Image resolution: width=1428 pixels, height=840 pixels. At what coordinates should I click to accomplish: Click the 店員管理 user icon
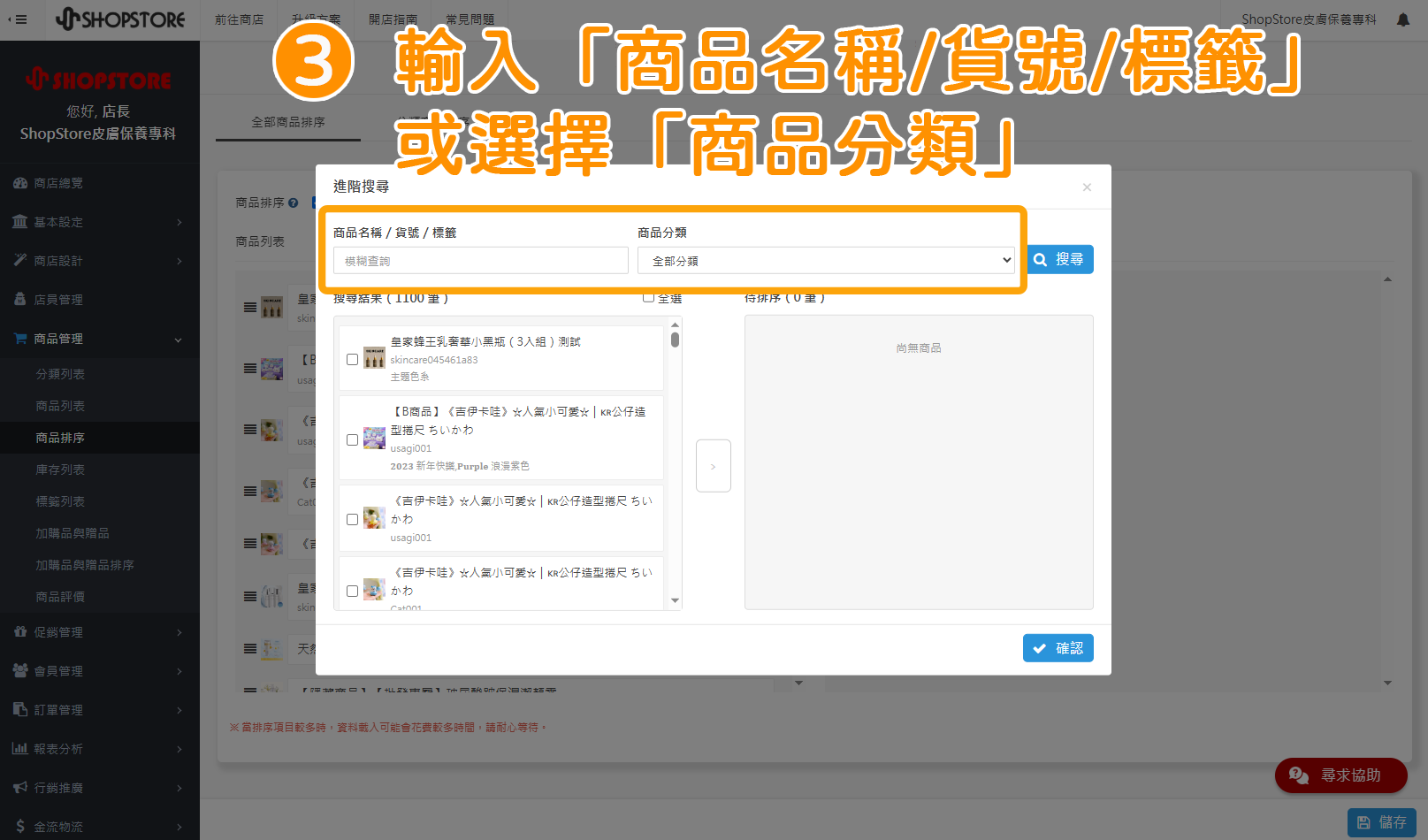tap(19, 300)
